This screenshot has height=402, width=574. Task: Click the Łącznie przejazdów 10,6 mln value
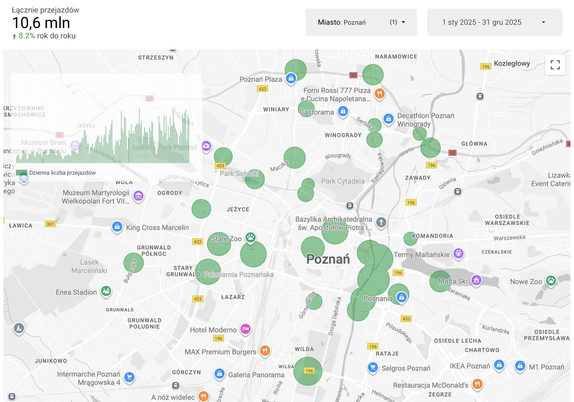tap(41, 23)
